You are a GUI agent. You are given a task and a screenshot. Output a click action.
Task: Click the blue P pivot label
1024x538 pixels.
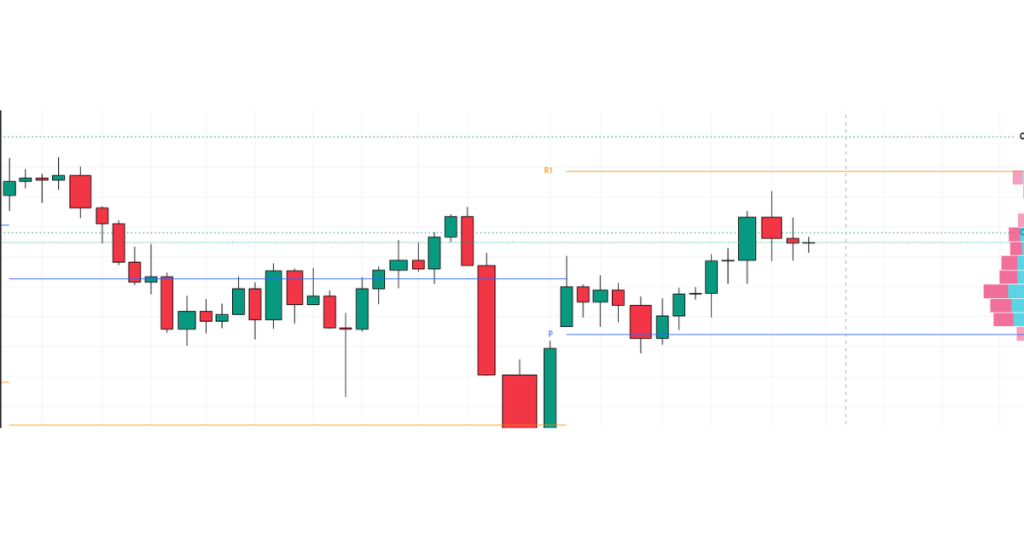(x=549, y=334)
